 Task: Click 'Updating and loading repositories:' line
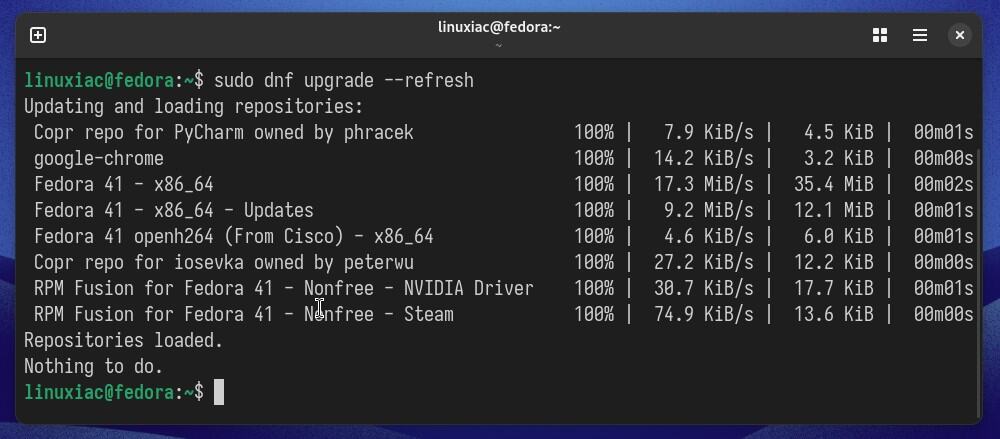coord(194,106)
